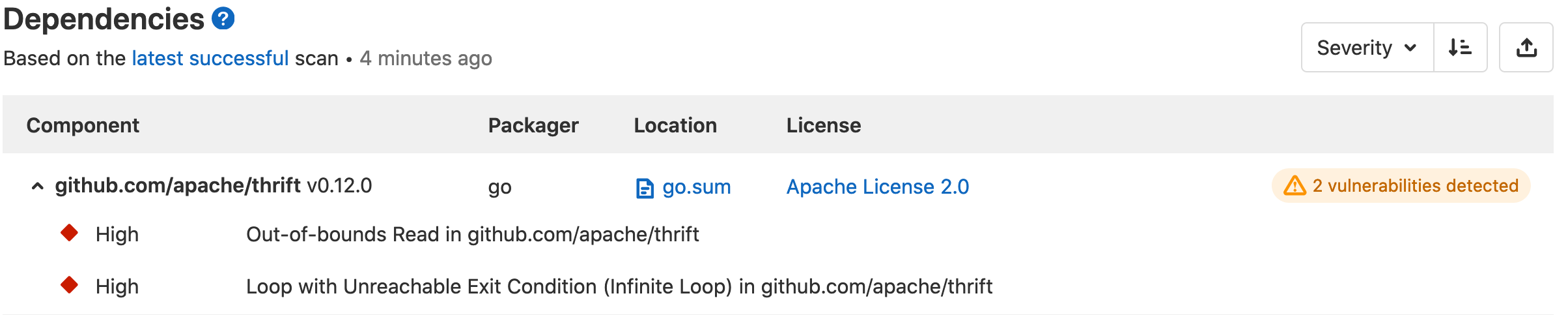This screenshot has width=1568, height=315.
Task: Click the go.sum file document icon
Action: pyautogui.click(x=645, y=188)
